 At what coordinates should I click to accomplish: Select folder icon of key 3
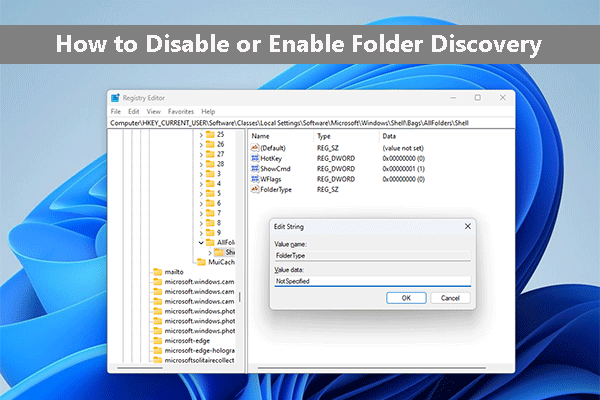(x=210, y=174)
